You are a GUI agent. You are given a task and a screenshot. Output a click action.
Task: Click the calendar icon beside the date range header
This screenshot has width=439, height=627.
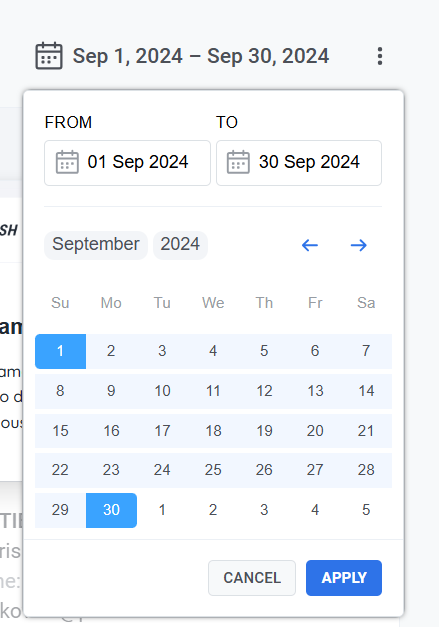coord(49,56)
